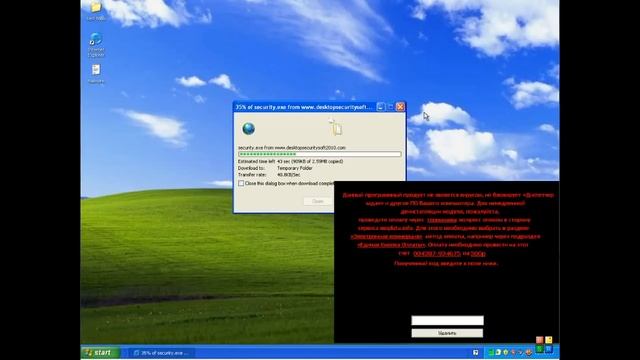This screenshot has height=360, width=640.
Task: Click the white icon left of system tray
Action: click(476, 352)
